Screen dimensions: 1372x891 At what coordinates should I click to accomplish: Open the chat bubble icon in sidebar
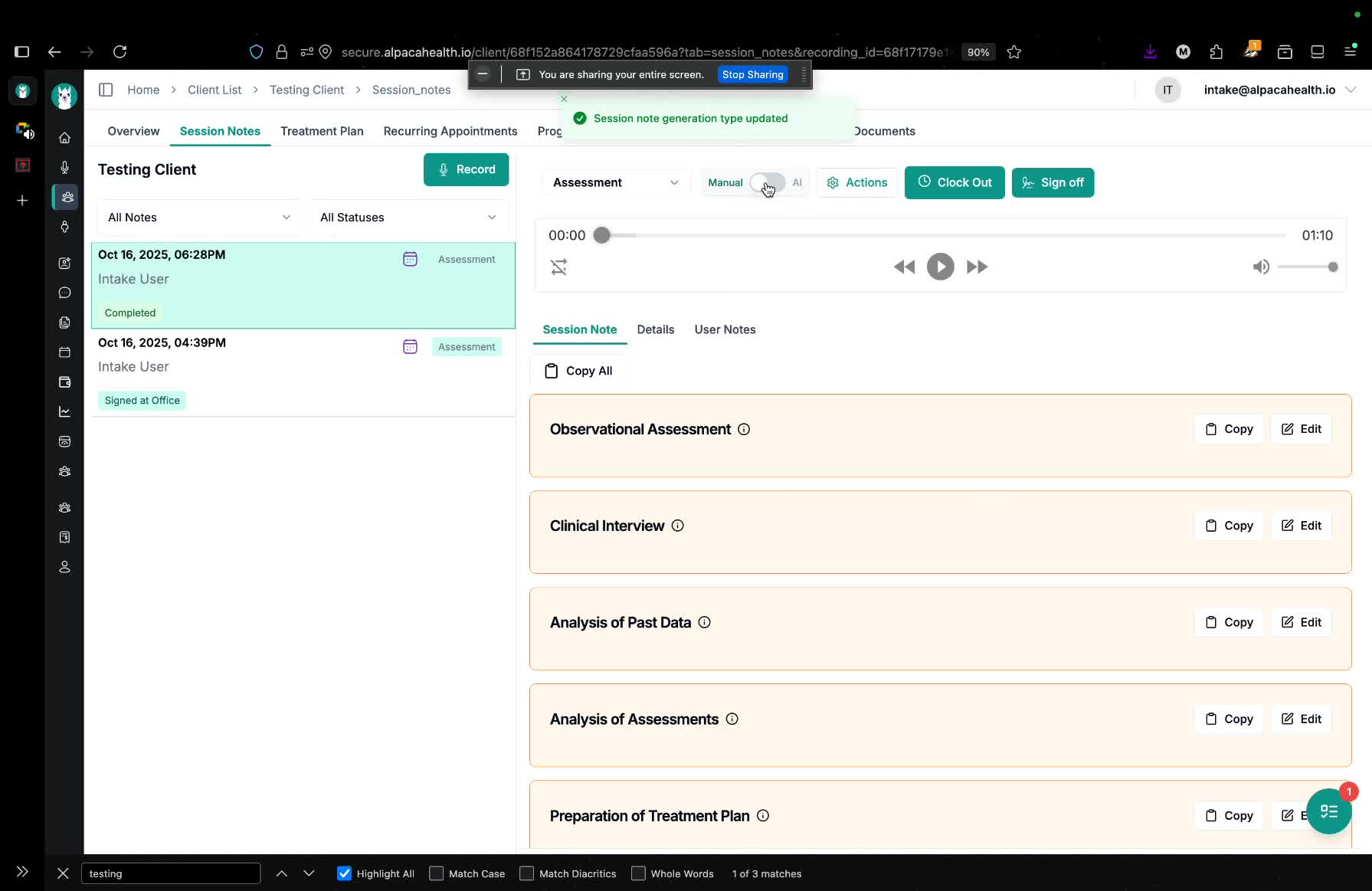click(64, 293)
